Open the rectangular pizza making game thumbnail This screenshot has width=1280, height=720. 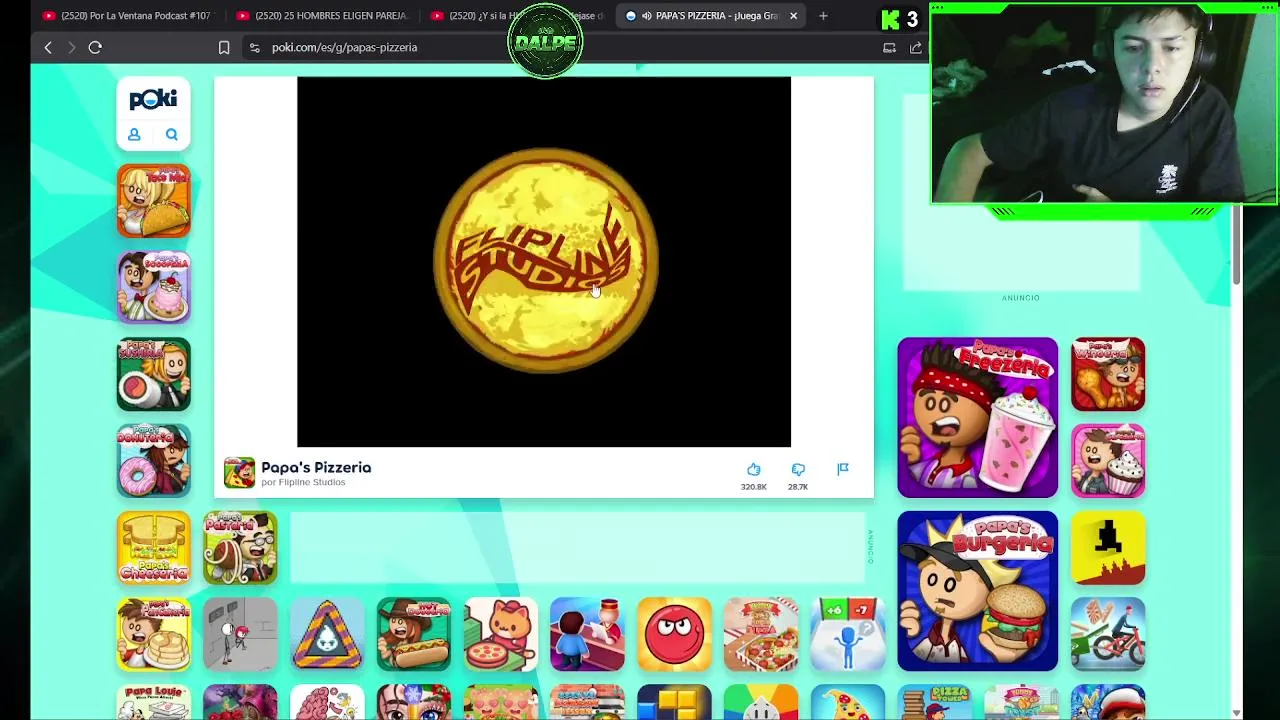[761, 635]
